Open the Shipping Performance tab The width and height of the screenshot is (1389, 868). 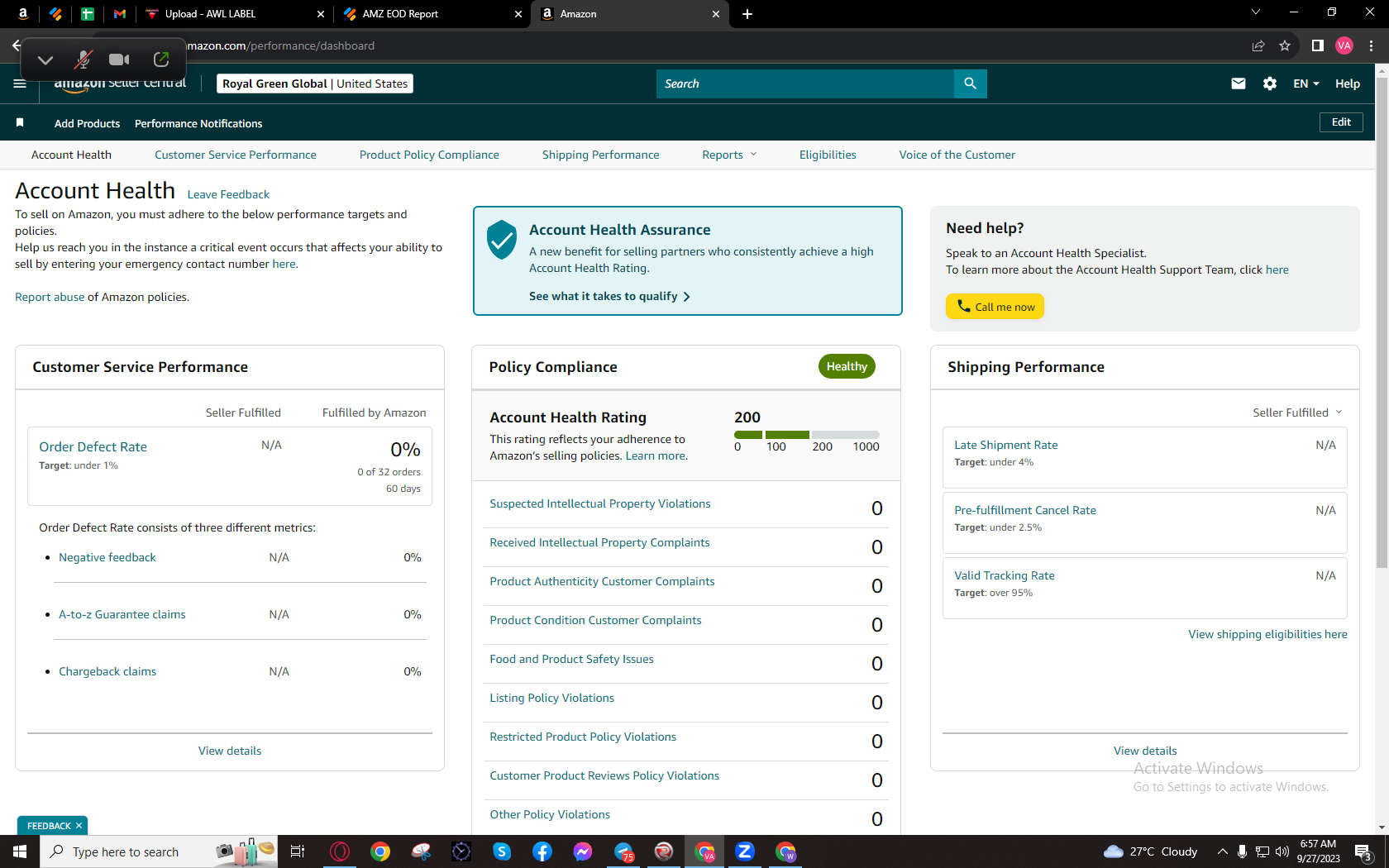601,155
